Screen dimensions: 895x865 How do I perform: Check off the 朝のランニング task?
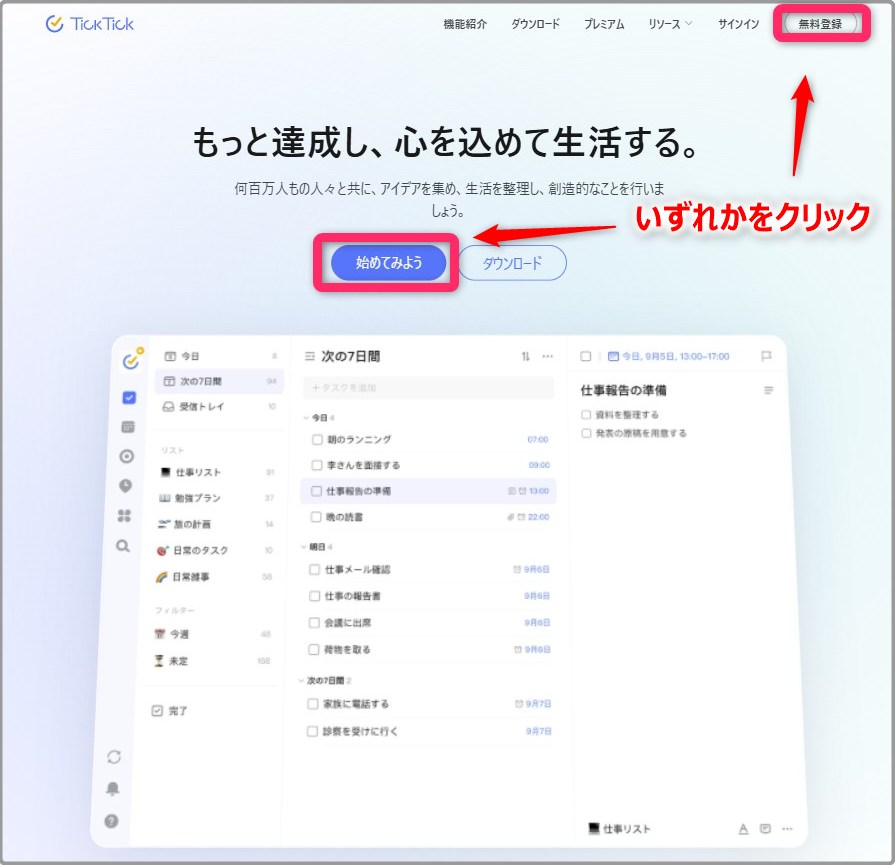point(317,439)
